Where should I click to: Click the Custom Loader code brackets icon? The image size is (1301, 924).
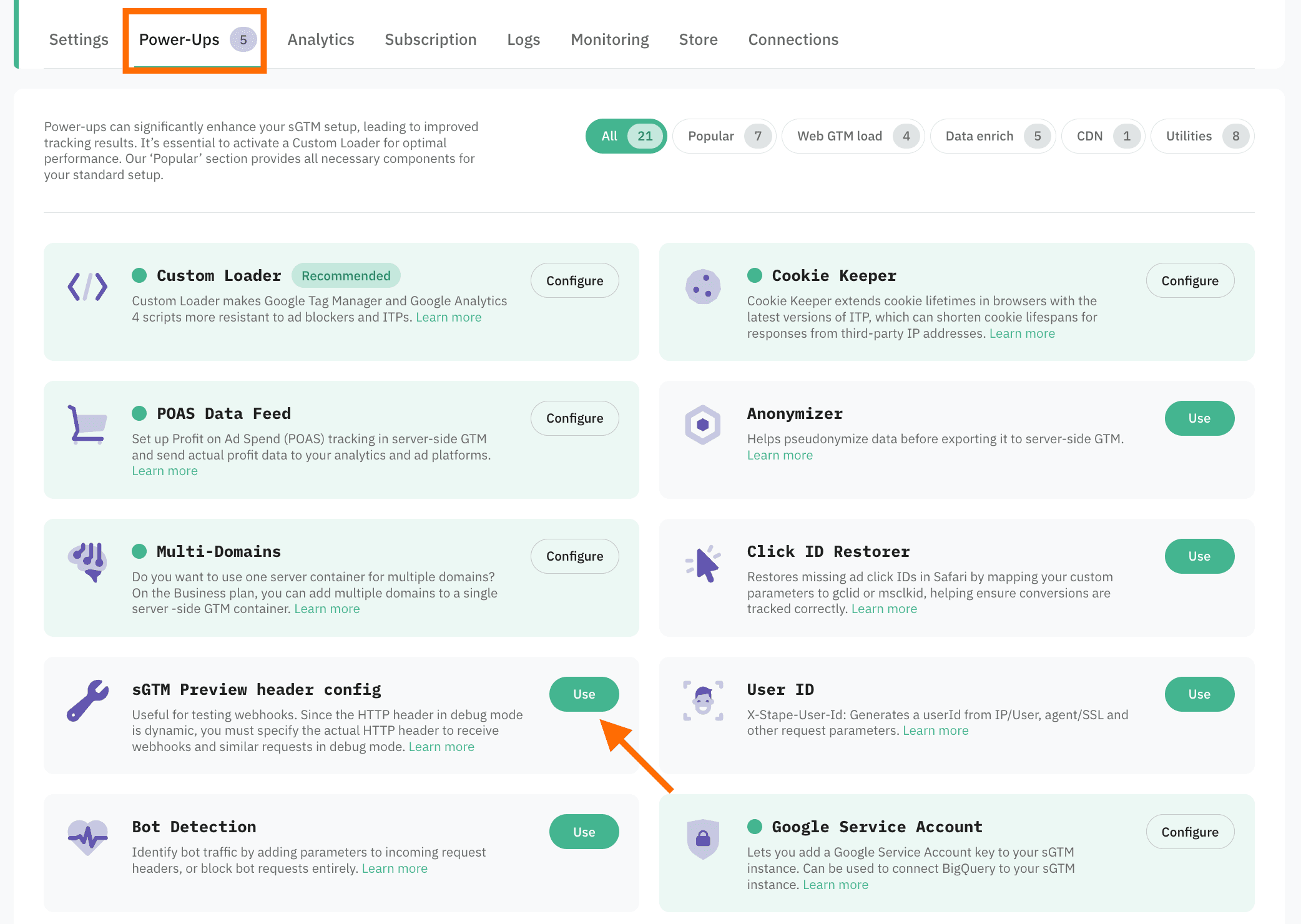pyautogui.click(x=87, y=287)
